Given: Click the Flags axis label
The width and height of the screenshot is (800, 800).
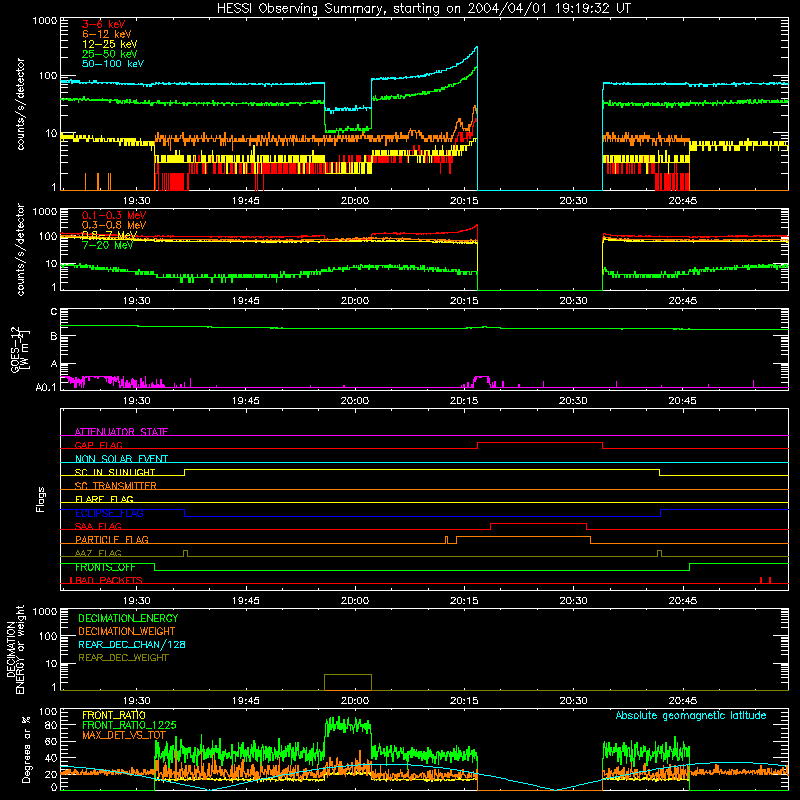Looking at the screenshot, I should click(x=41, y=499).
